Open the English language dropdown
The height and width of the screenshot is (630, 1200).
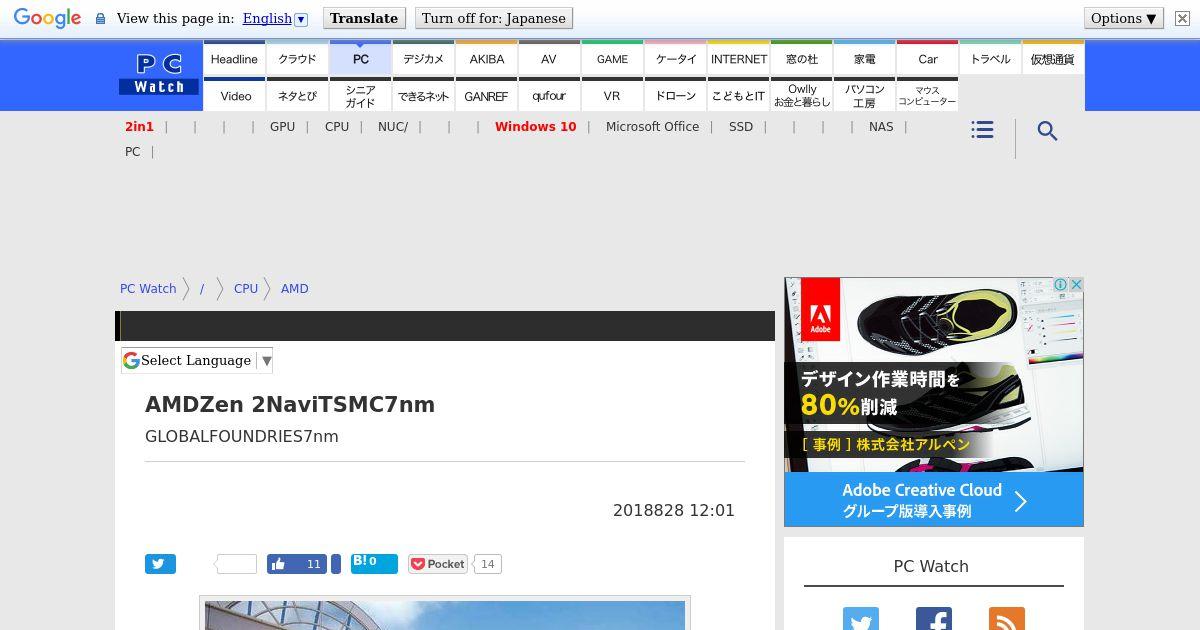[275, 18]
